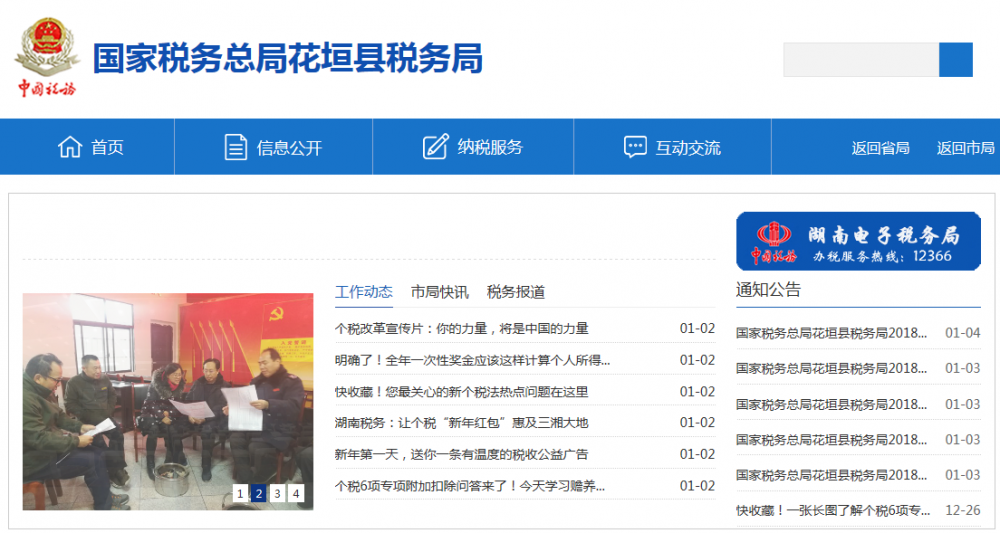Image resolution: width=1000 pixels, height=533 pixels.
Task: Click the chat bubble icon beside 互动交流
Action: pos(635,147)
